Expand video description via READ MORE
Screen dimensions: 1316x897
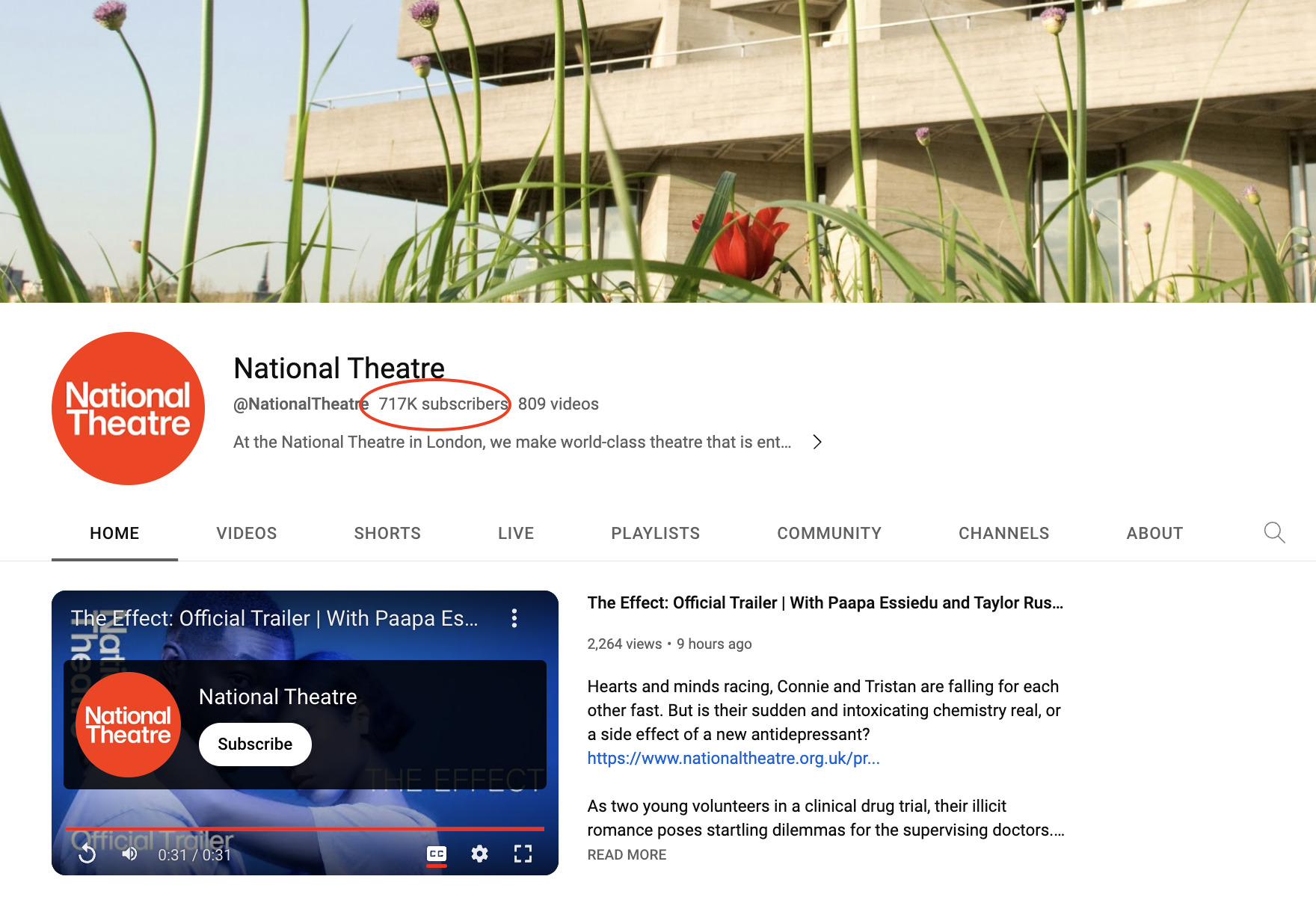pos(626,854)
